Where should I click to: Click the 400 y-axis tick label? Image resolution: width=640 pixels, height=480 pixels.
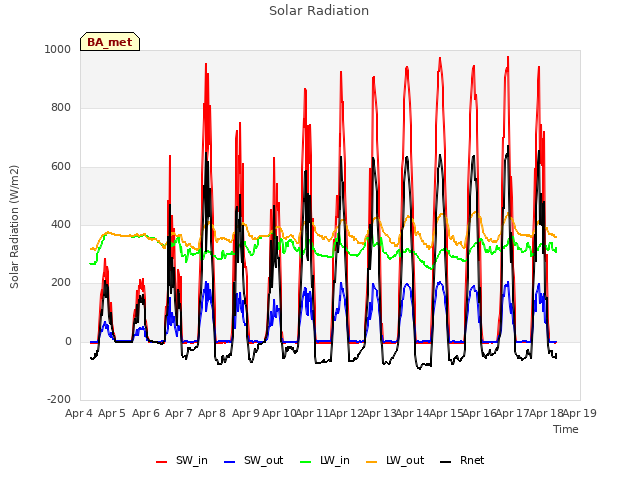61,225
